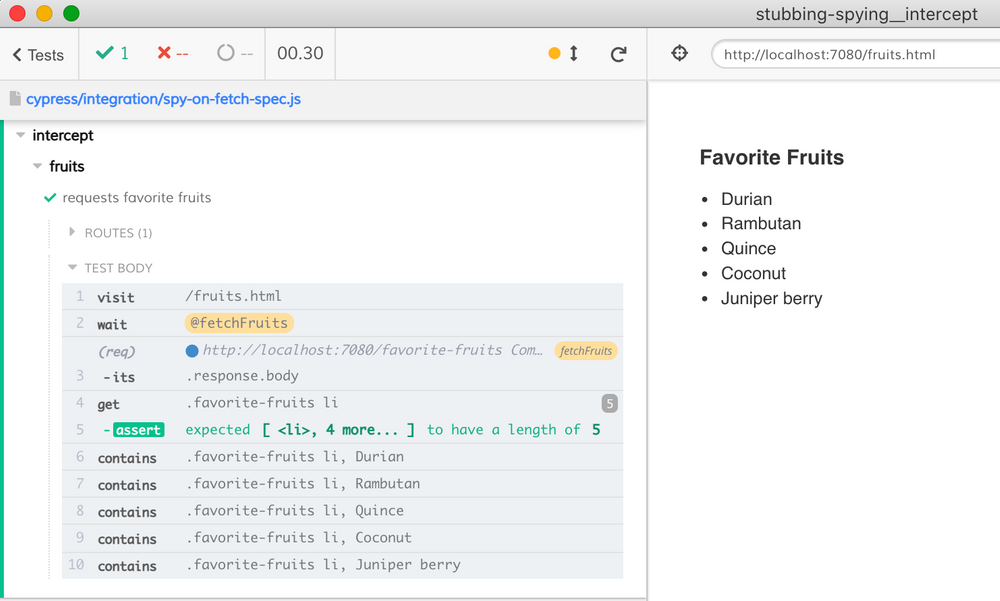Click the @fetchFruits alias badge

[238, 323]
